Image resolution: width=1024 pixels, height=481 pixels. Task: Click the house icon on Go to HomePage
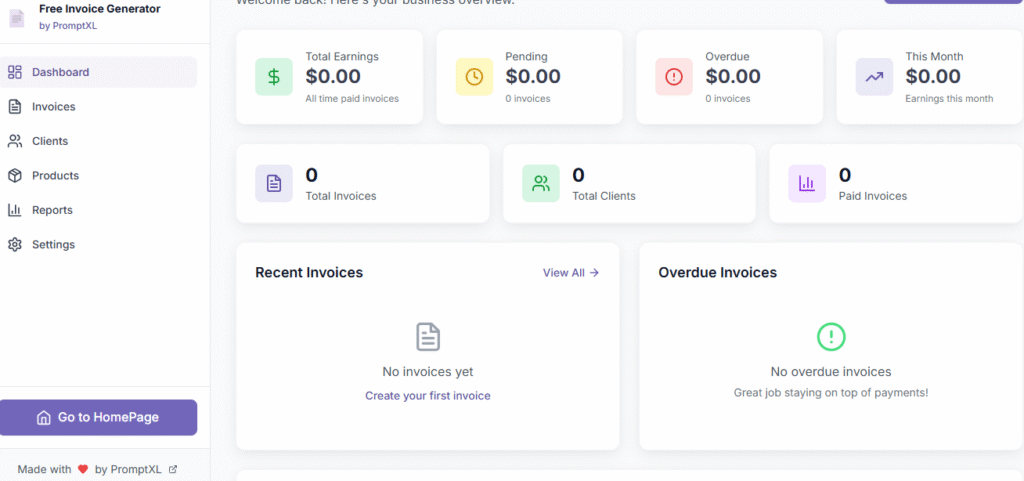(x=44, y=418)
